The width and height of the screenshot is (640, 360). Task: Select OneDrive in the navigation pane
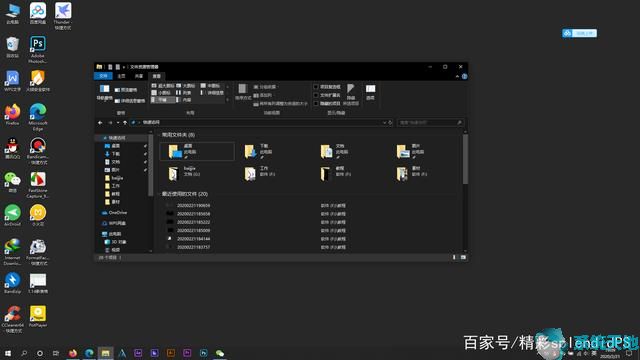(x=115, y=213)
